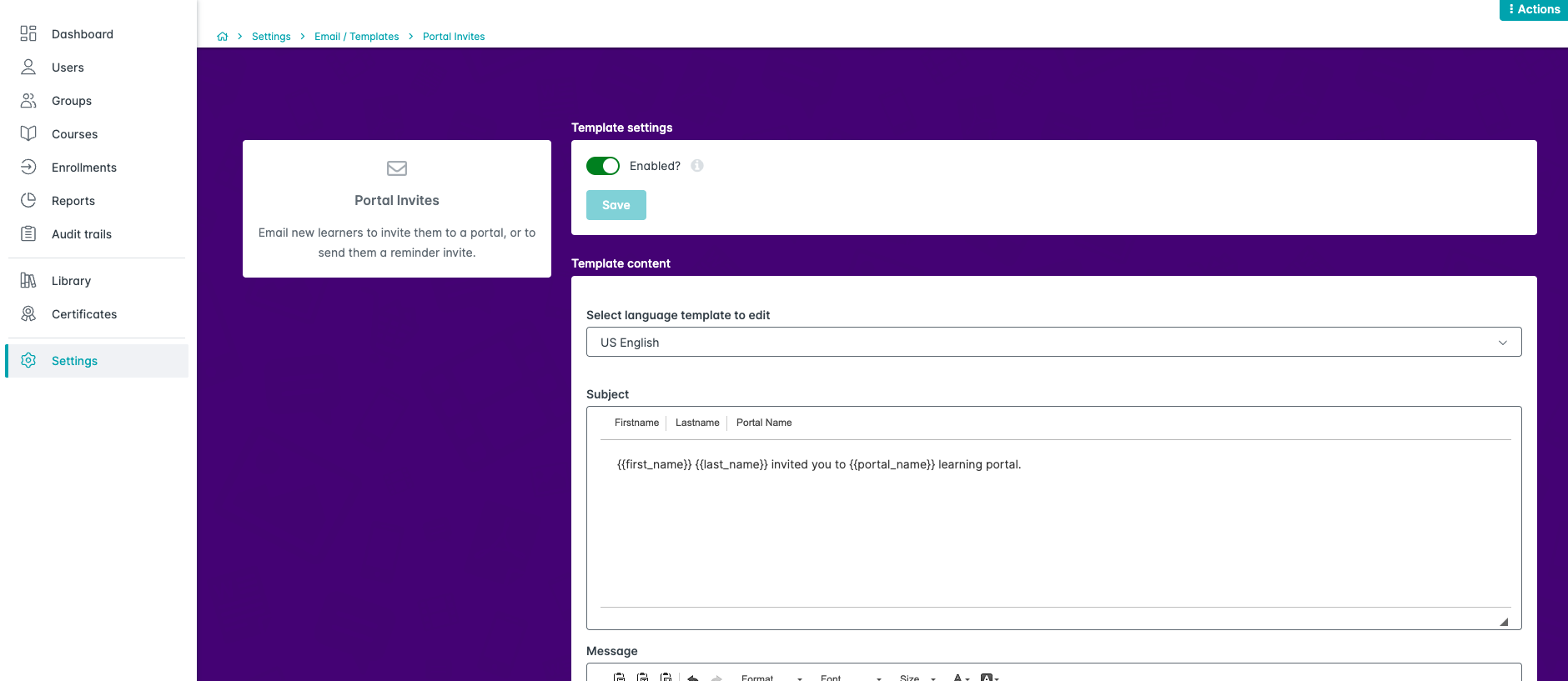Viewport: 1568px width, 681px height.
Task: Select Enrollments in the sidebar menu
Action: click(x=83, y=168)
